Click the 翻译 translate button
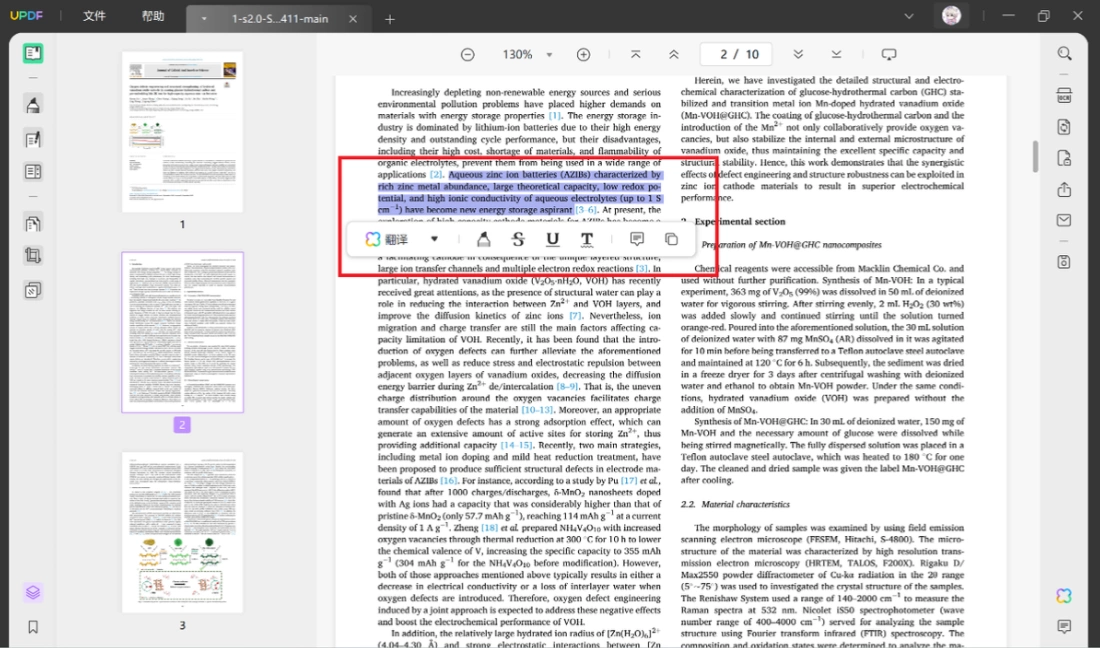This screenshot has width=1100, height=648. (x=387, y=239)
